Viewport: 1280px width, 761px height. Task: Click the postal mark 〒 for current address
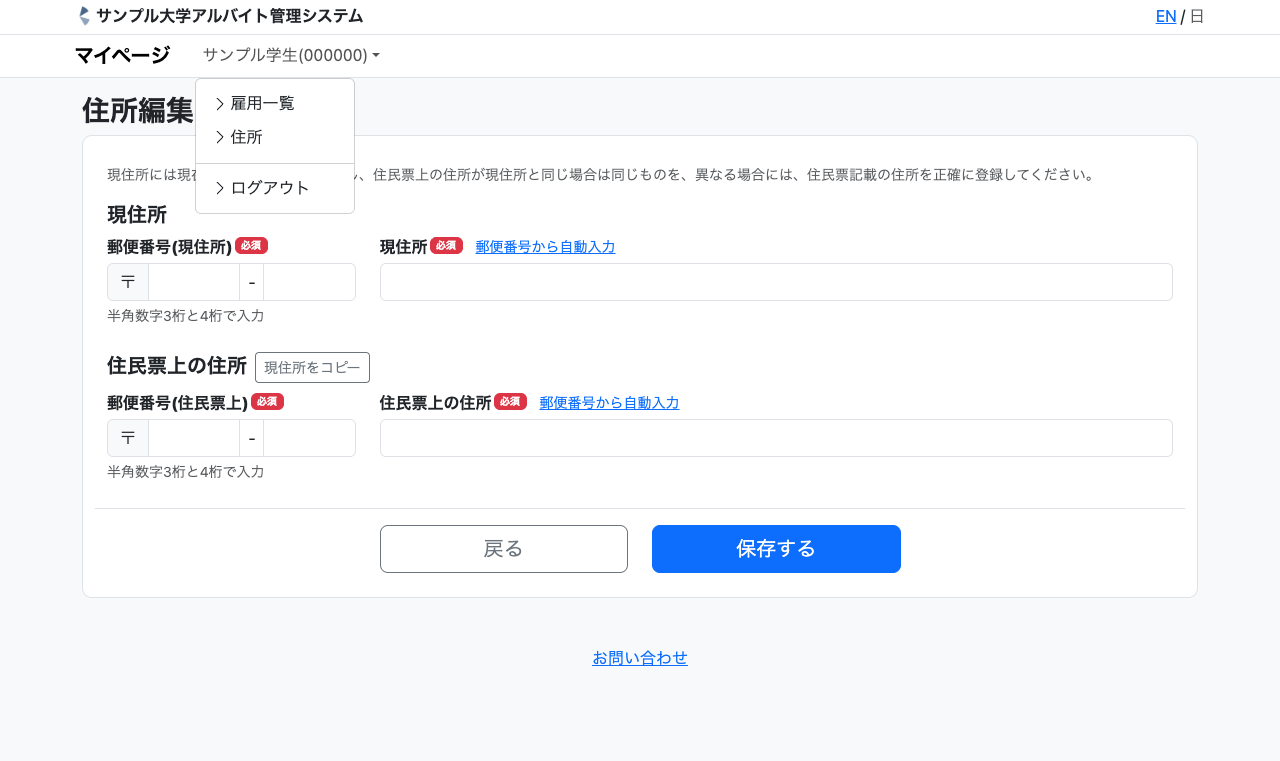128,282
